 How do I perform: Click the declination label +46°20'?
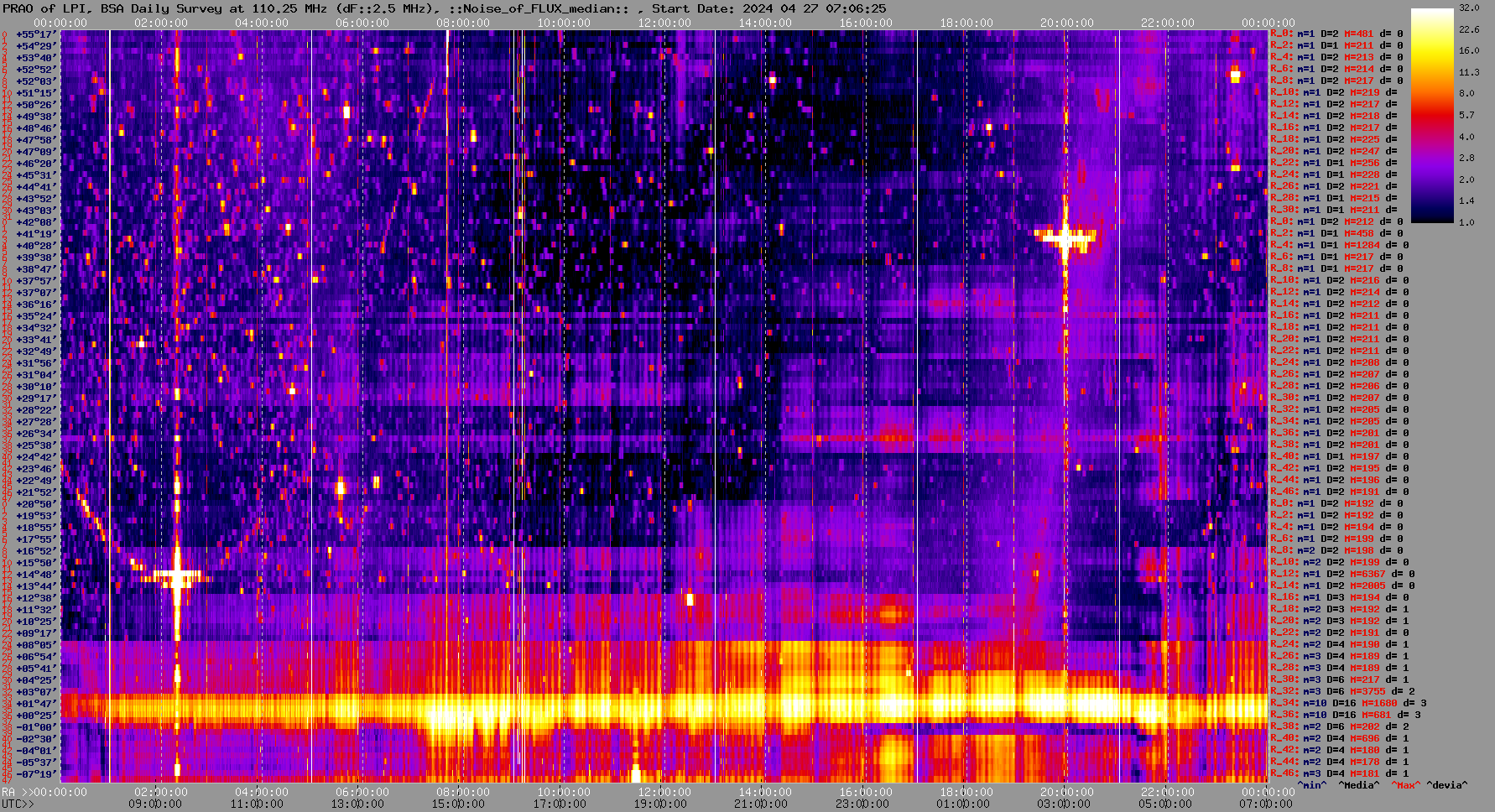pos(36,163)
